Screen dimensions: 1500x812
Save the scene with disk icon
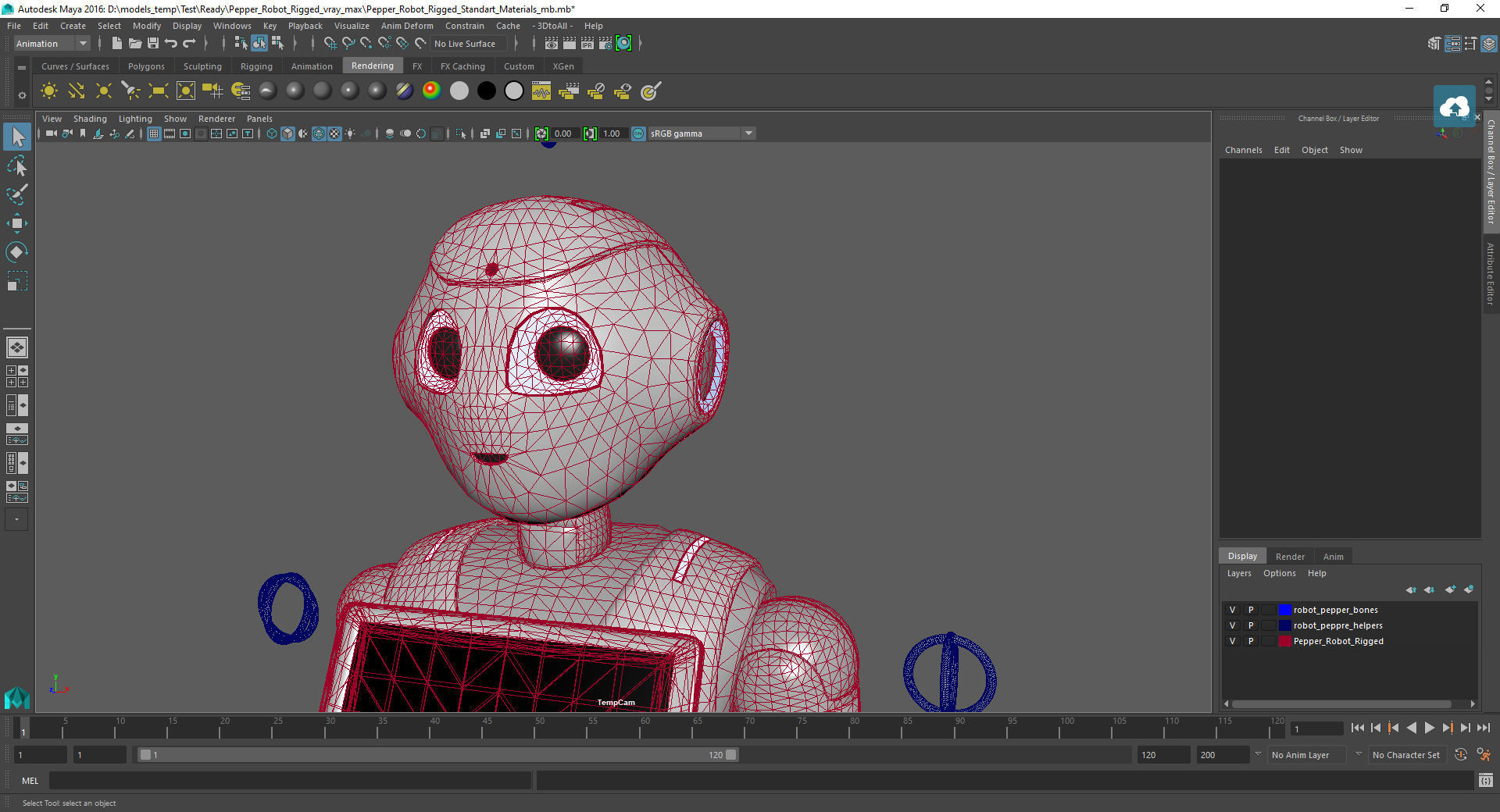coord(153,44)
